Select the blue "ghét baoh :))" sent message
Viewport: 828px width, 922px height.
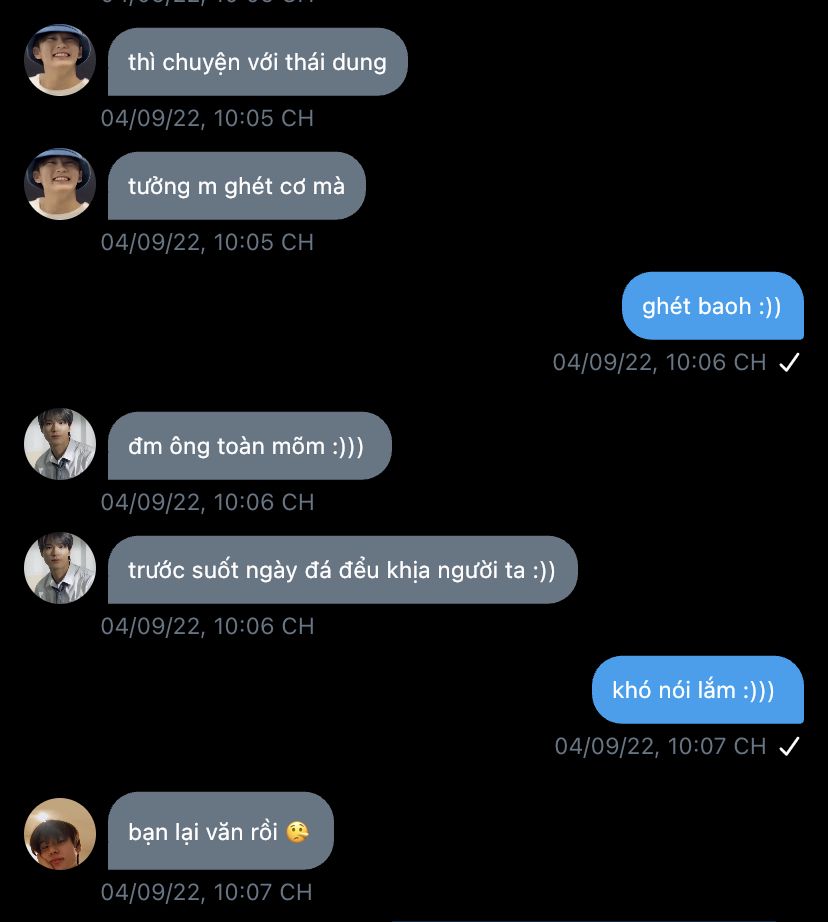pyautogui.click(x=712, y=306)
